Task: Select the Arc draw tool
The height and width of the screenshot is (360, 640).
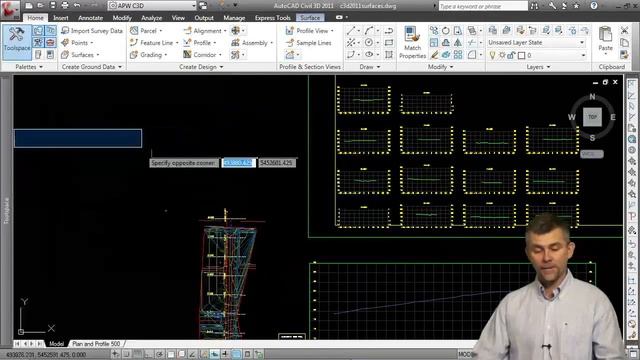Action: (369, 31)
